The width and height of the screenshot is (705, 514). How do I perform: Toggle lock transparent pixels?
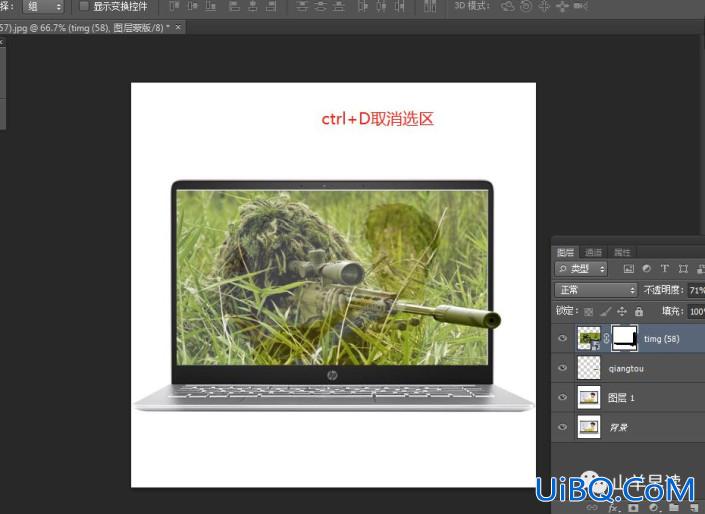[588, 311]
